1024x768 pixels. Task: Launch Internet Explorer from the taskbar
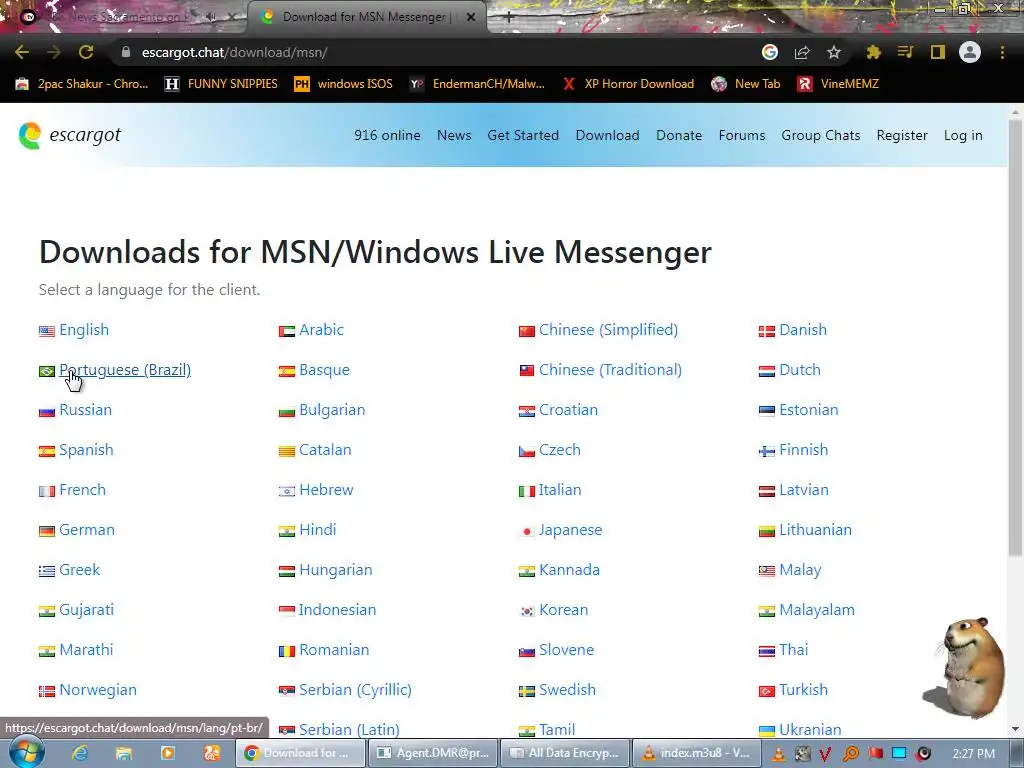pyautogui.click(x=80, y=753)
